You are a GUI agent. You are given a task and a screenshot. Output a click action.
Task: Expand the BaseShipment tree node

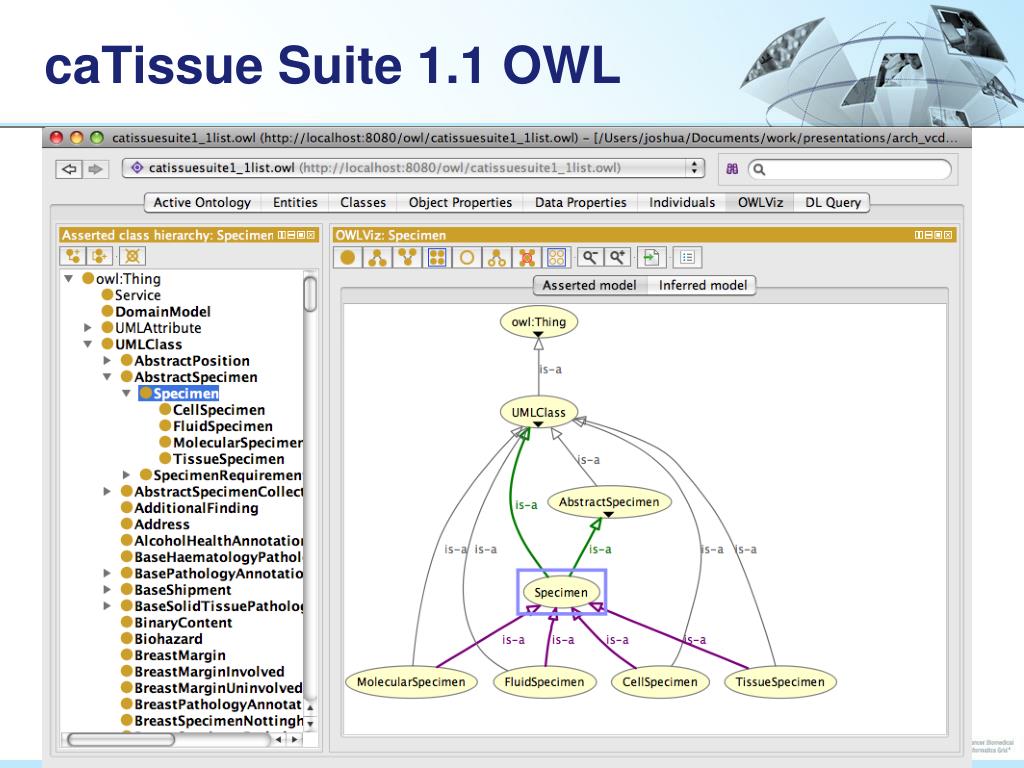click(107, 590)
